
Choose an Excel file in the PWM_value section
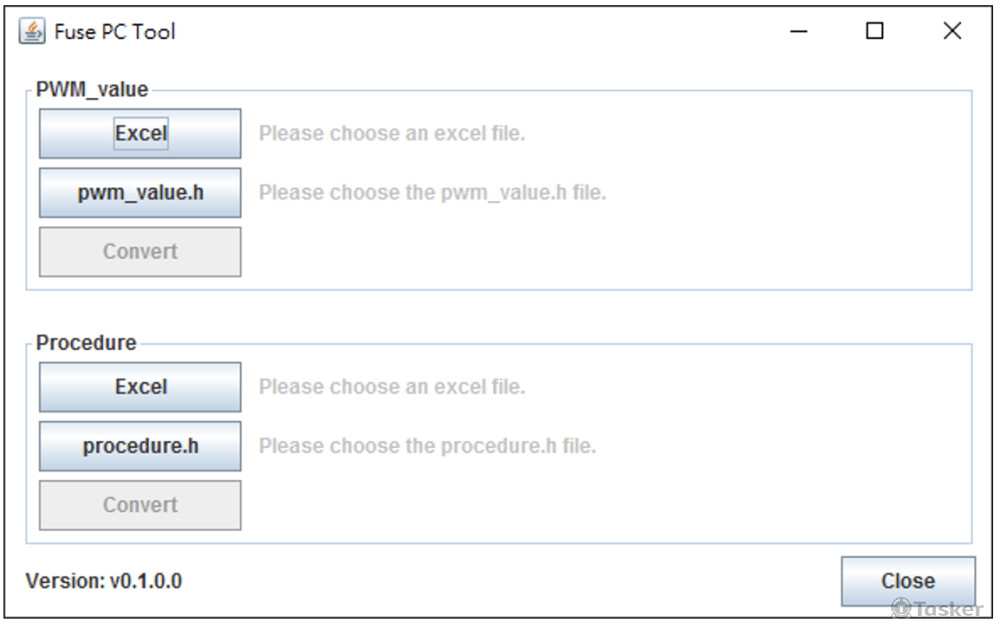140,133
